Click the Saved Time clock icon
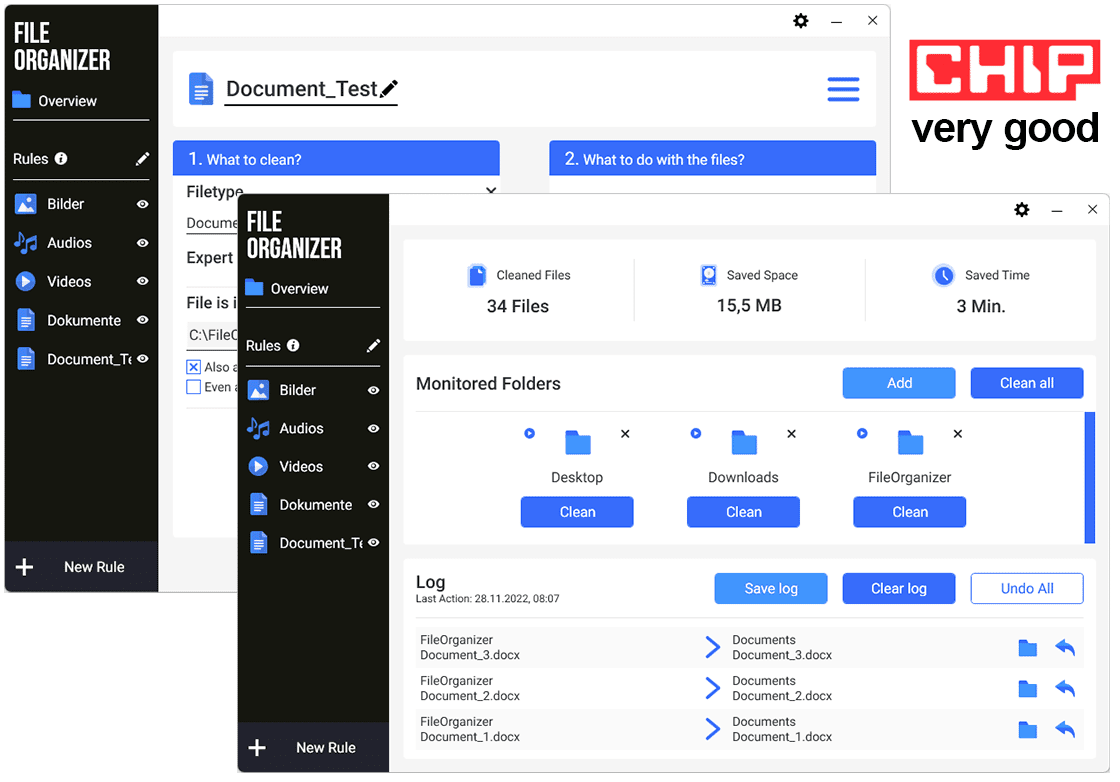 pyautogui.click(x=944, y=275)
